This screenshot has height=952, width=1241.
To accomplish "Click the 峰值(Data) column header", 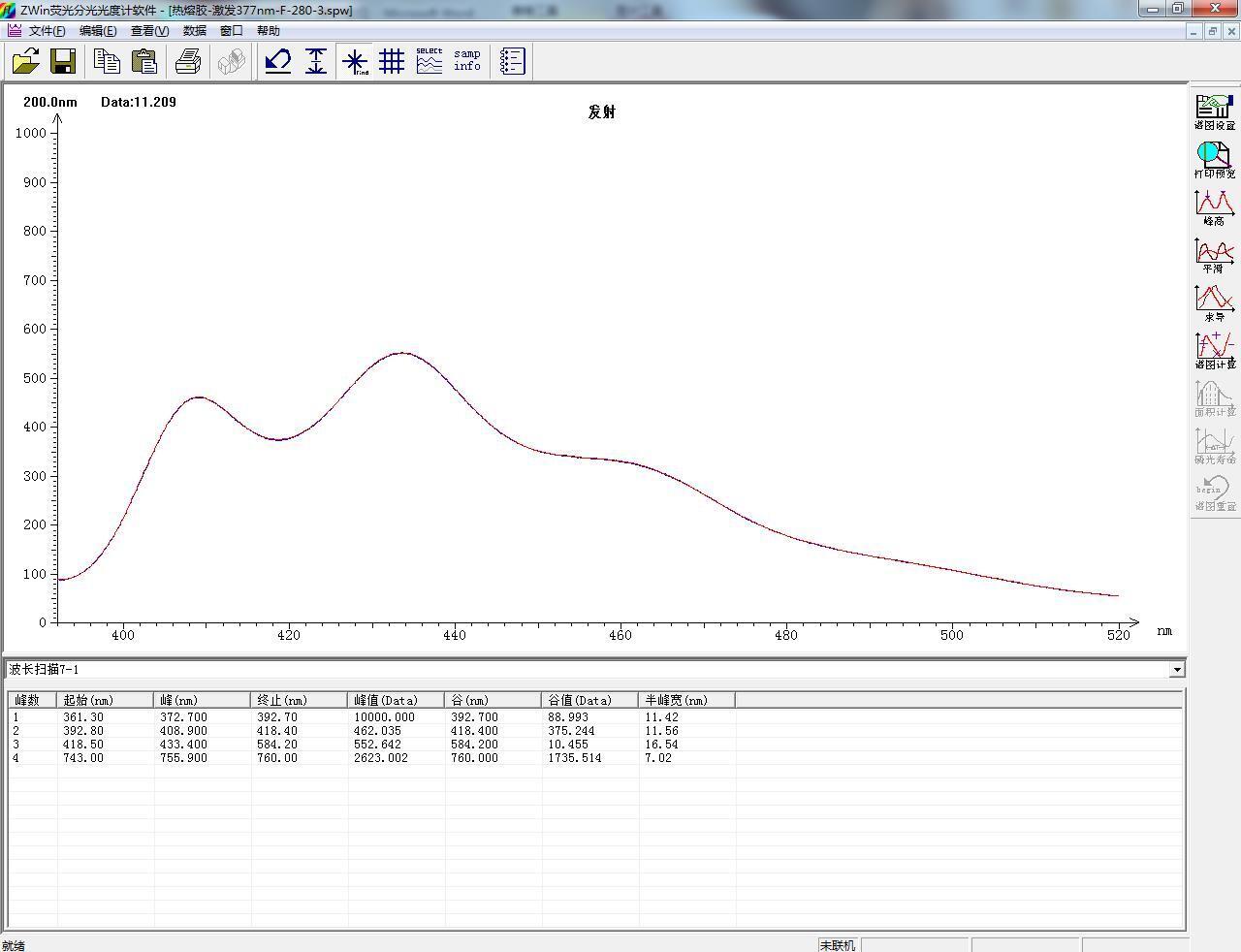I will (x=397, y=700).
